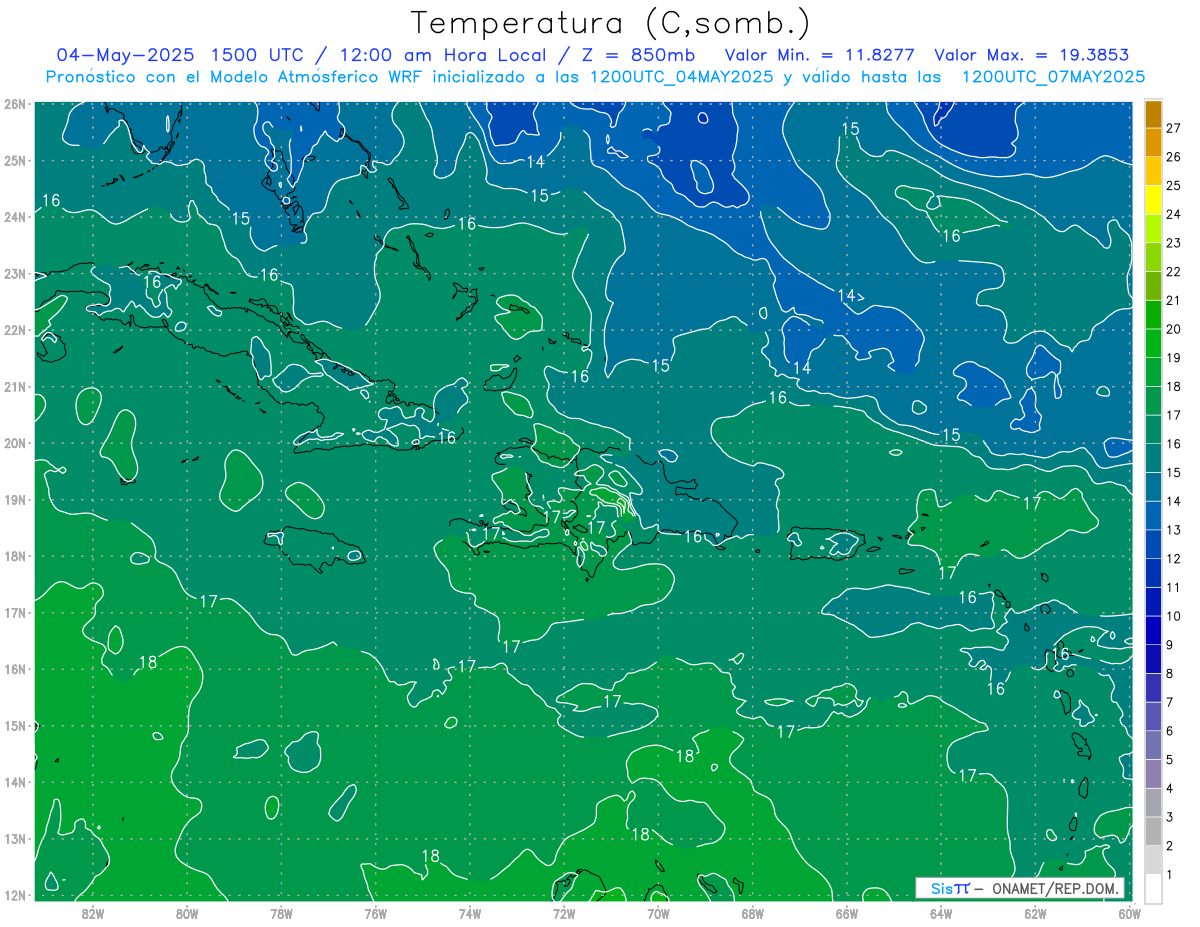Viewport: 1200px width, 927px height.
Task: Click the 62W longitude axis label
Action: click(x=1035, y=912)
